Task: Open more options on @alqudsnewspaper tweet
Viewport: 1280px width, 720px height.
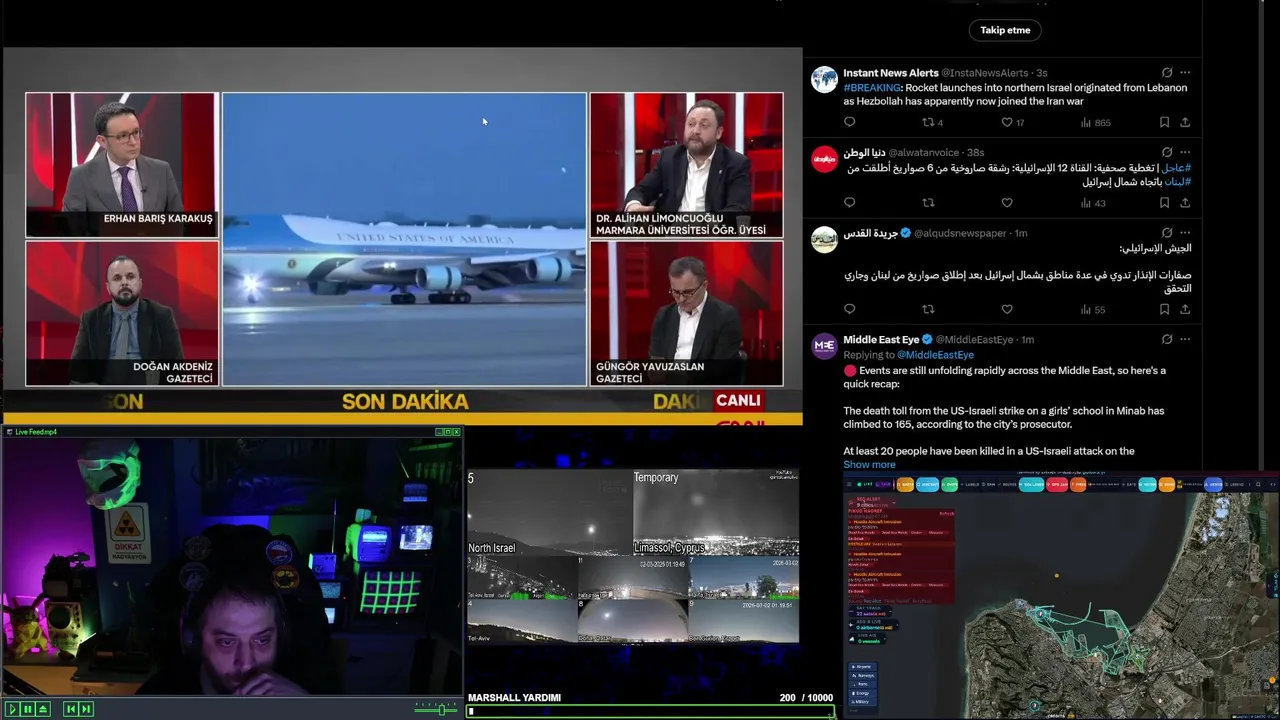Action: pos(1185,233)
